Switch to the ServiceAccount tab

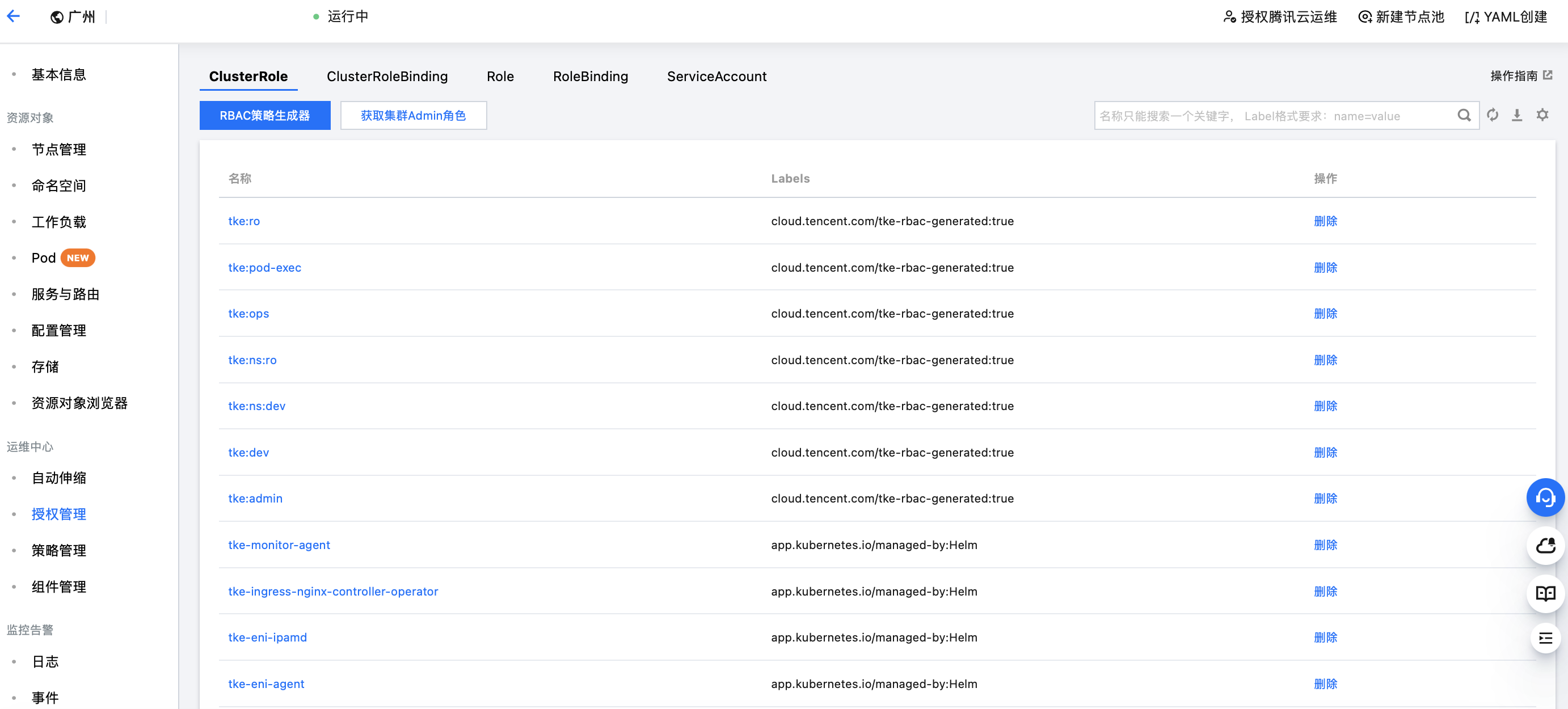click(x=716, y=76)
